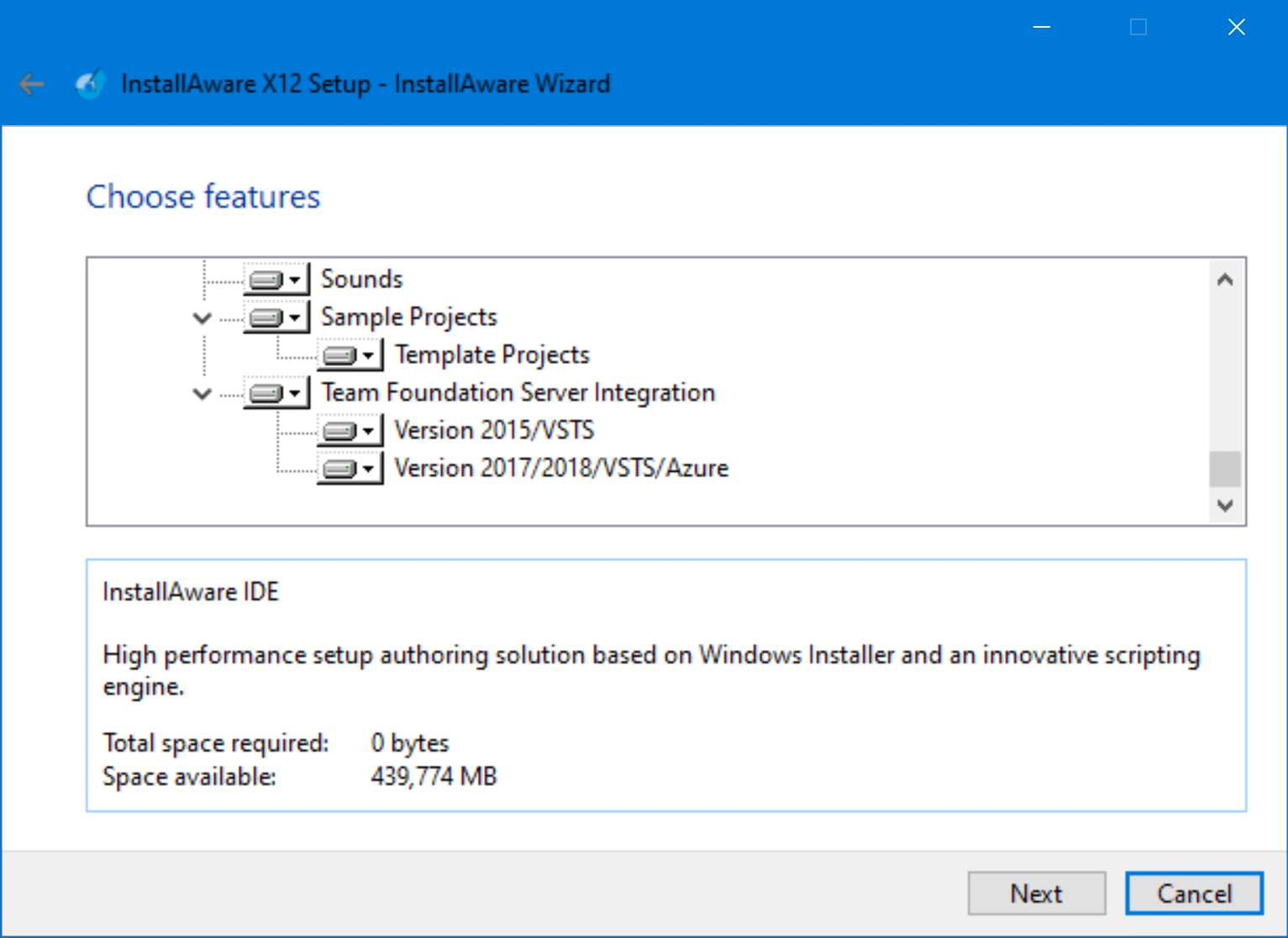
Task: Open the Template Projects feature install-state dropdown
Action: 350,355
